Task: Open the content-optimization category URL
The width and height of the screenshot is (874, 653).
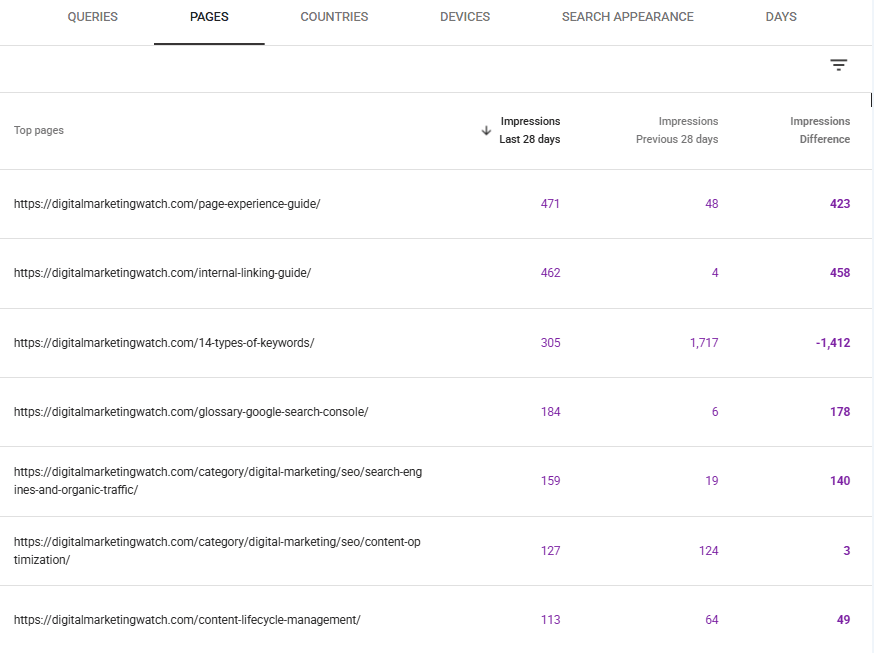Action: (217, 550)
